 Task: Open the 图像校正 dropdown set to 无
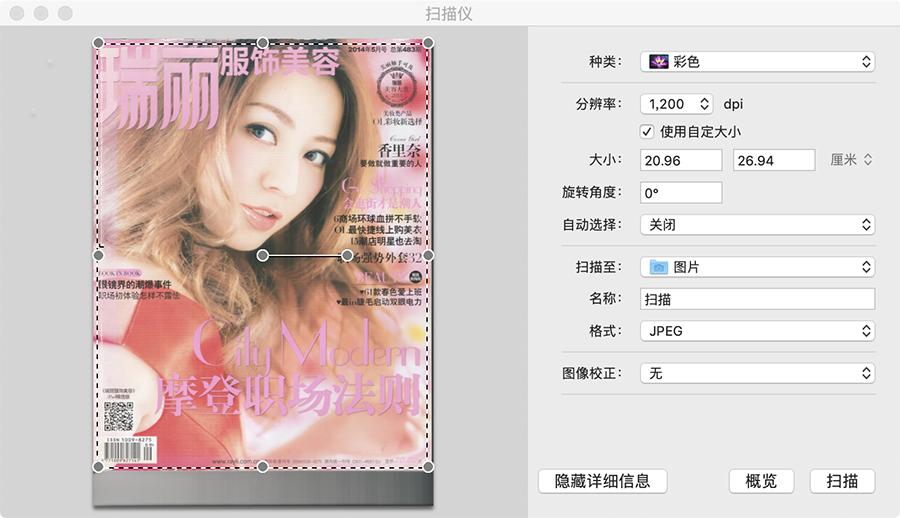757,373
